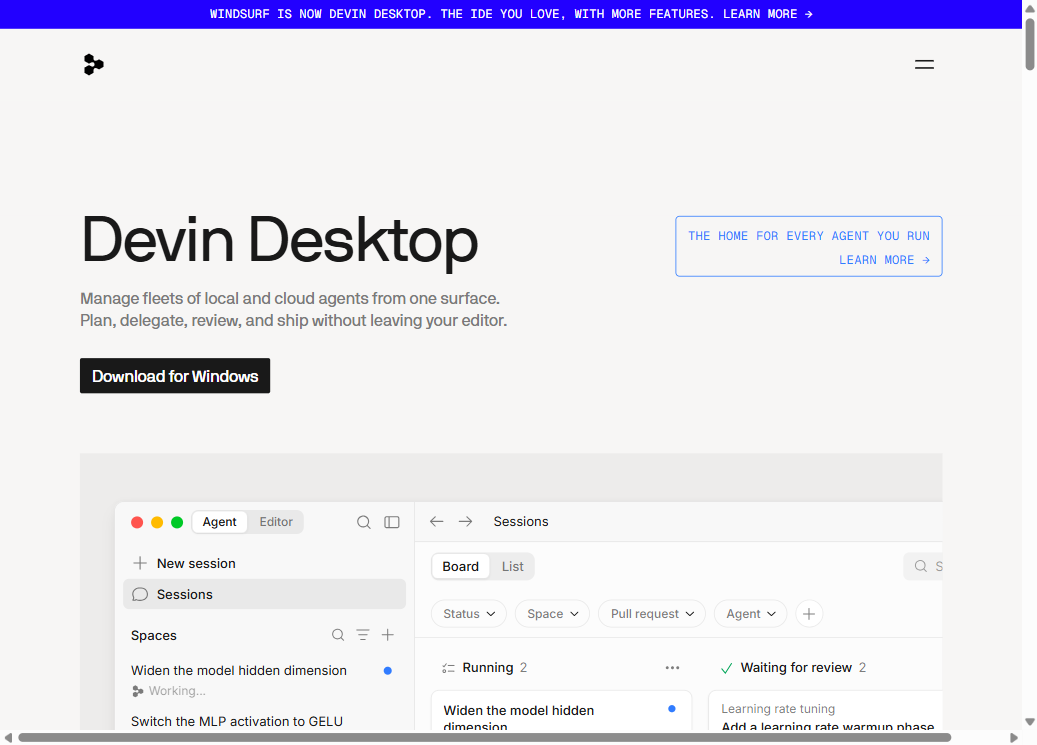This screenshot has height=745, width=1037.
Task: Select the List view tab
Action: pyautogui.click(x=513, y=566)
